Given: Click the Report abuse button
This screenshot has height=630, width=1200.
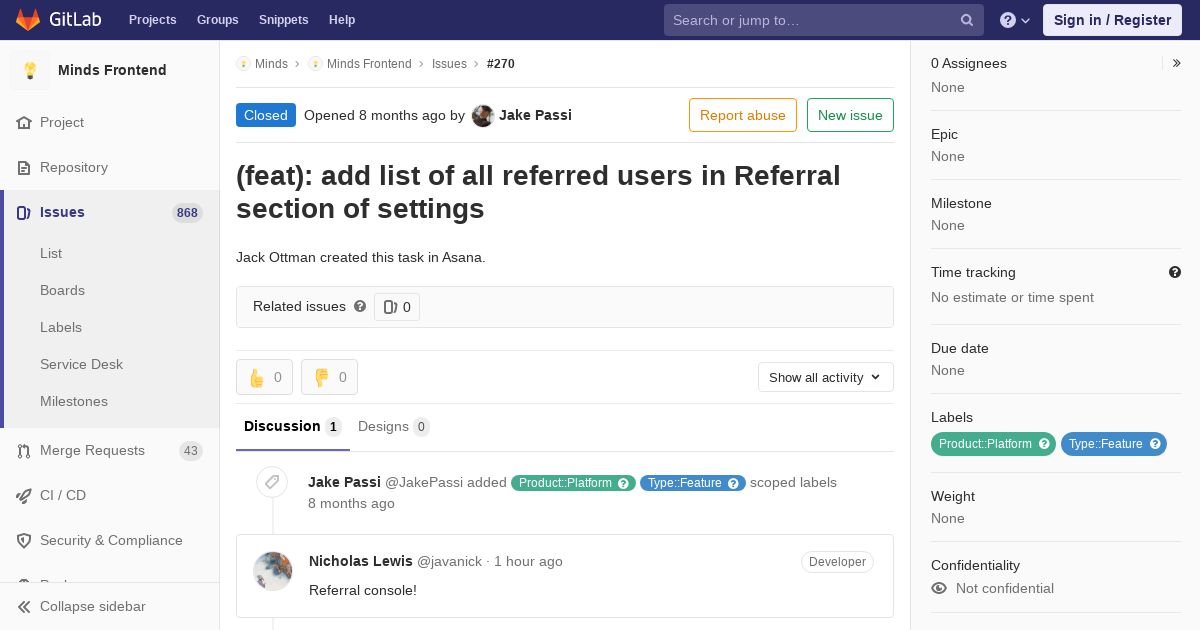Looking at the screenshot, I should coord(743,115).
